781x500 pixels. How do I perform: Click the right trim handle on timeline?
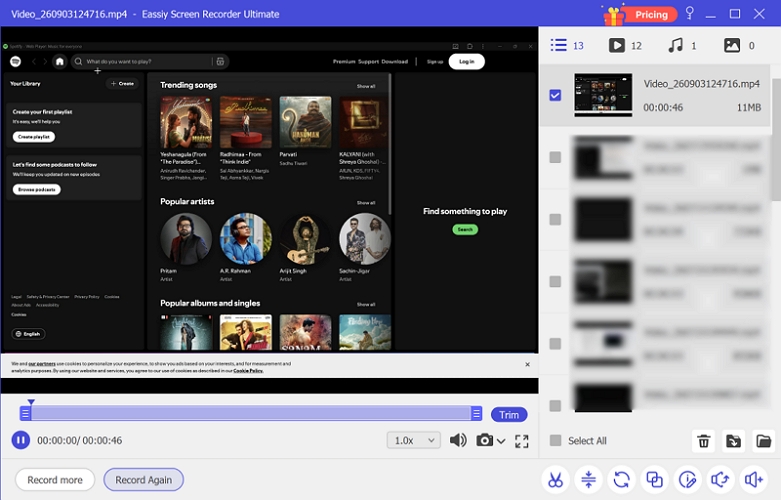(x=477, y=413)
